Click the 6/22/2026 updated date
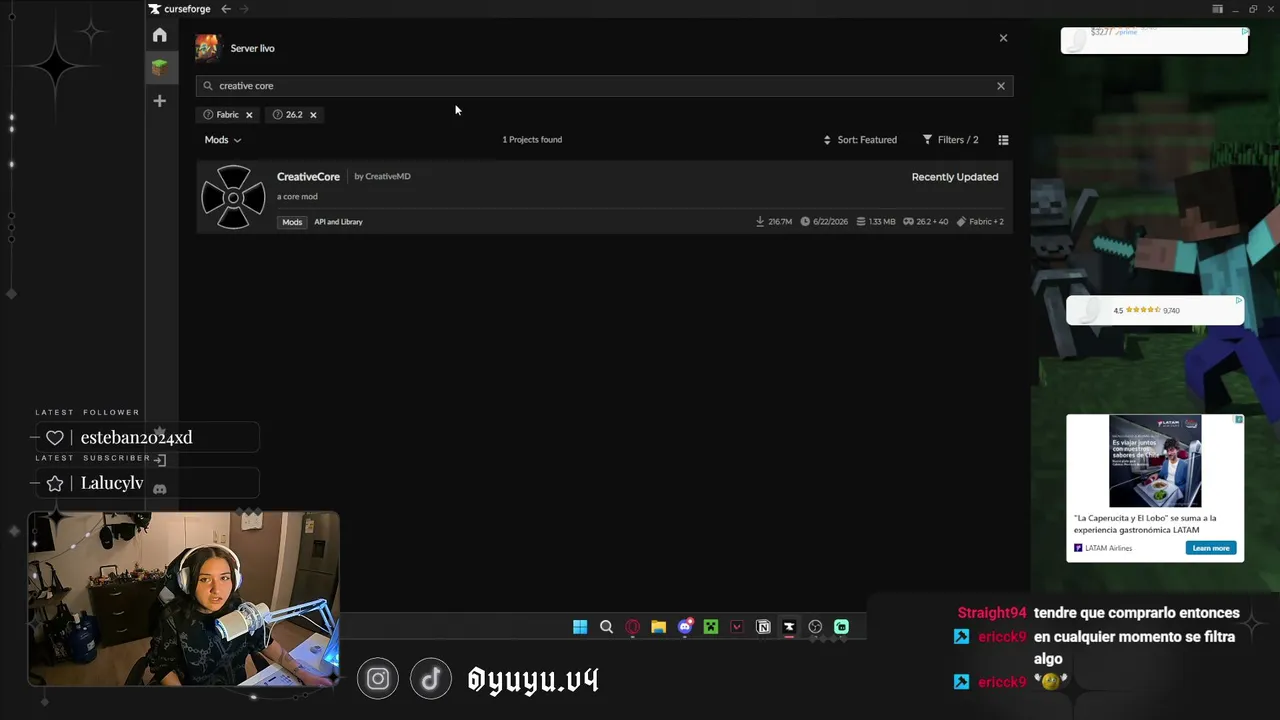Screen dimensions: 1280x720 coord(823,222)
